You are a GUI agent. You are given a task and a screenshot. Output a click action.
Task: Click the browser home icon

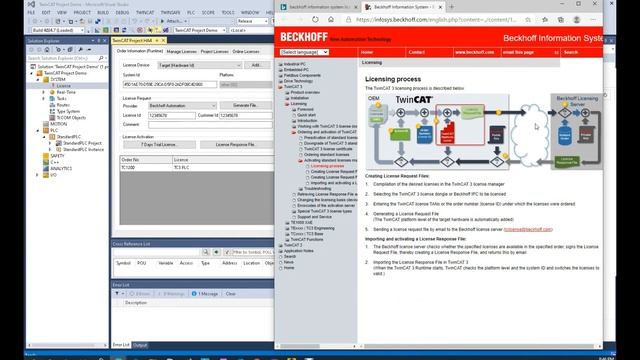[x=331, y=19]
